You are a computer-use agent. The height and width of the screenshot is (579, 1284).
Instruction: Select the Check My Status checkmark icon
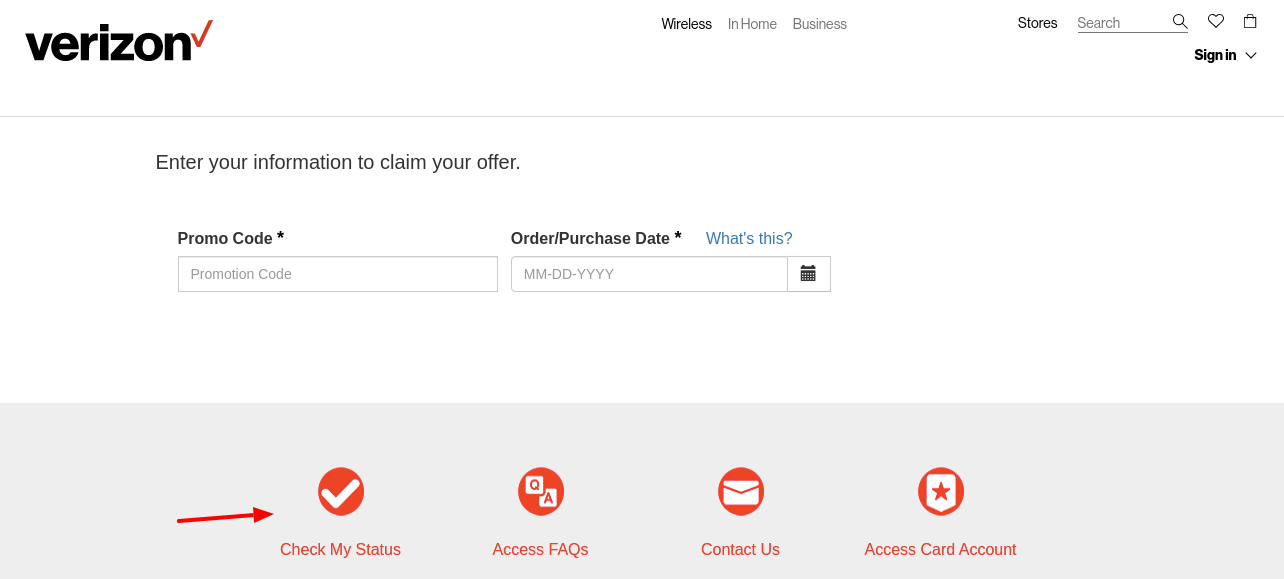point(340,491)
